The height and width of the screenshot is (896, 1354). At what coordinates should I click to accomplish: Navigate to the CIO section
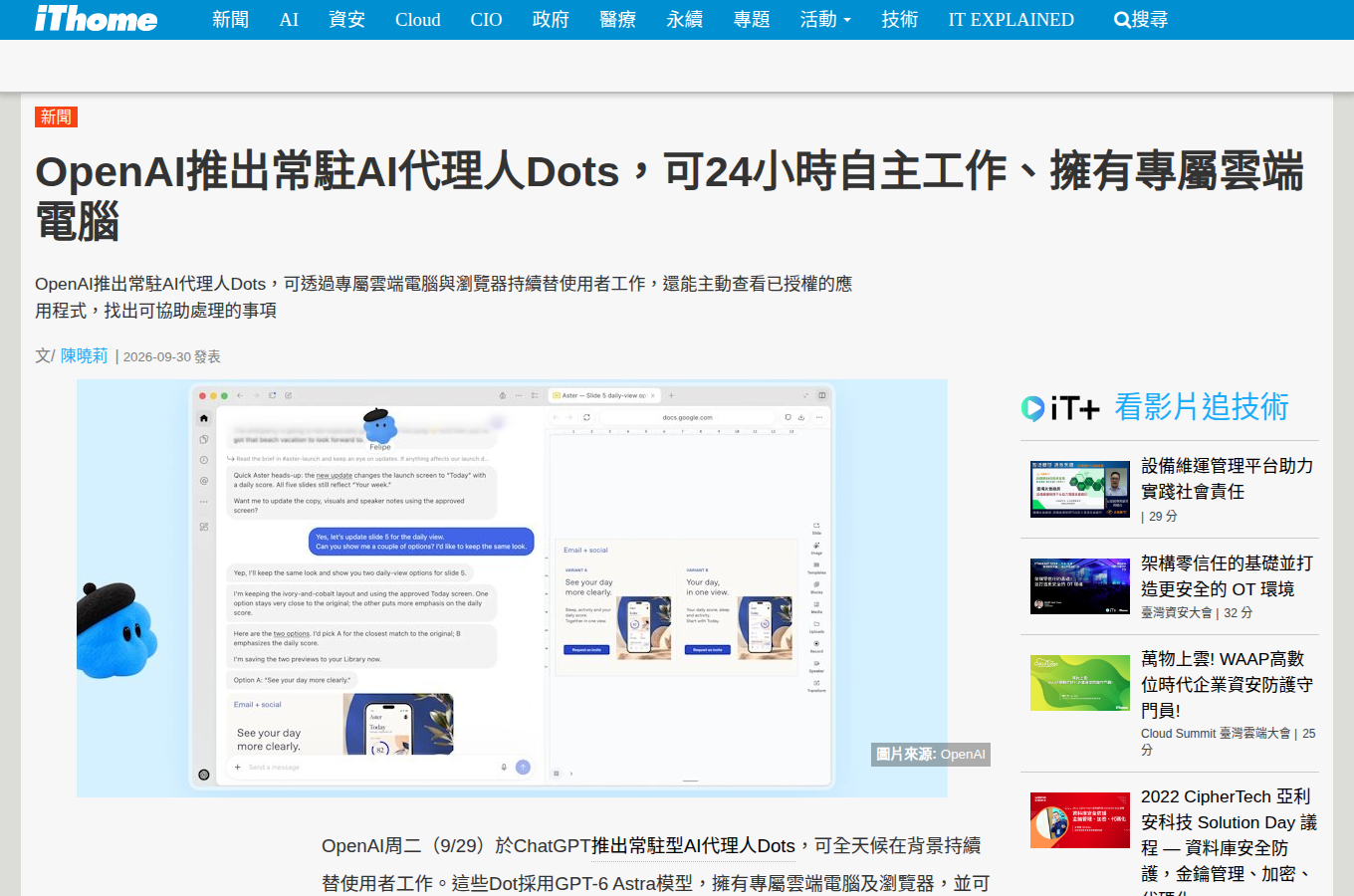pyautogui.click(x=486, y=20)
